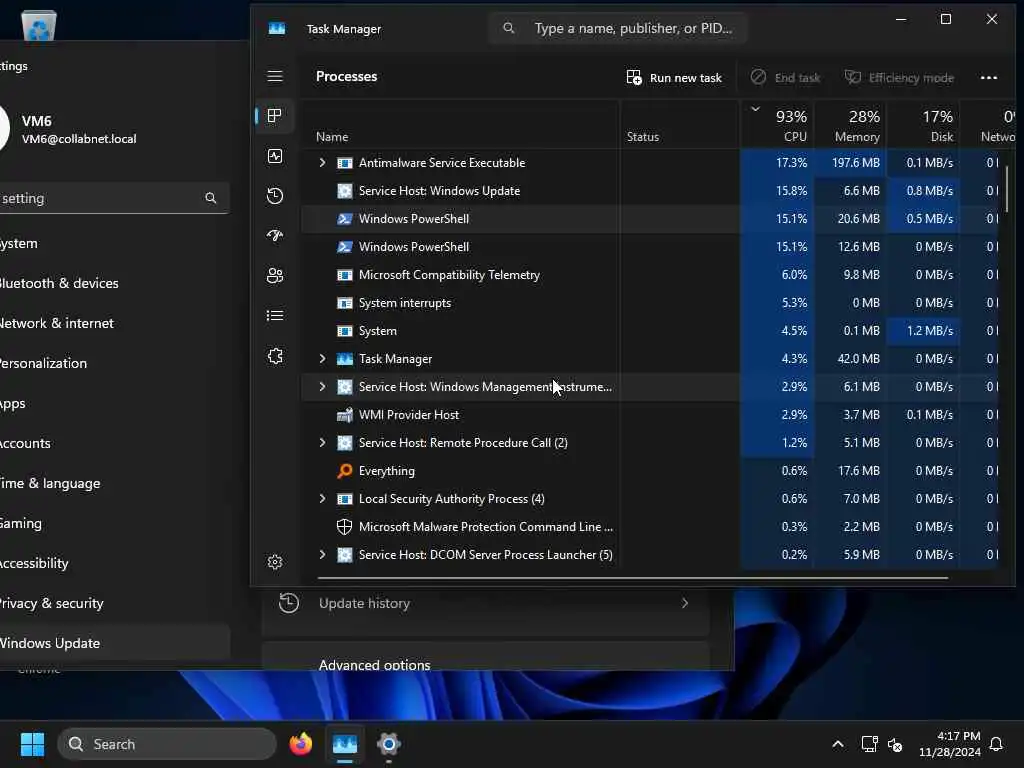Show hidden icons tray chevron
Screen dimensions: 1024x768
pyautogui.click(x=838, y=744)
